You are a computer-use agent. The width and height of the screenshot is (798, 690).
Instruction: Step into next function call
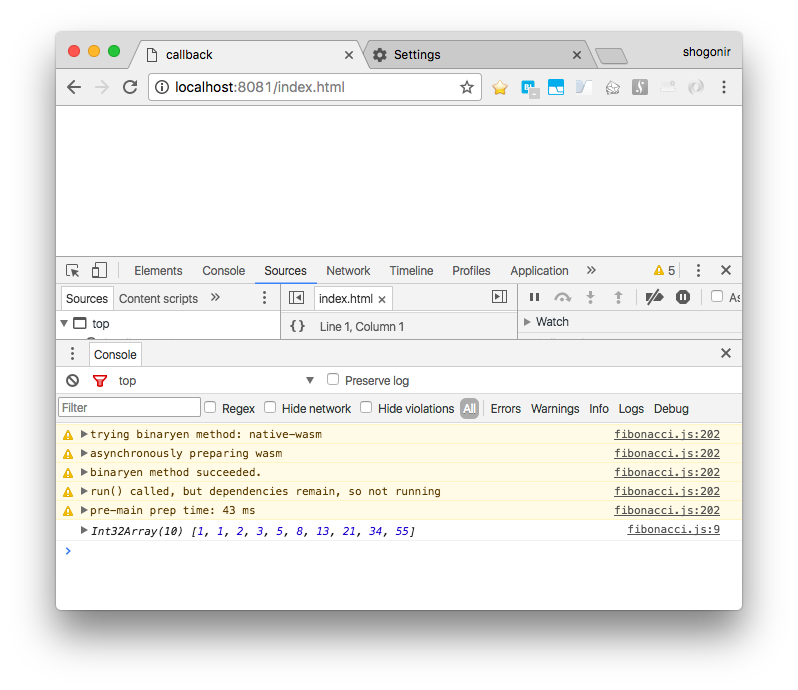pyautogui.click(x=590, y=297)
